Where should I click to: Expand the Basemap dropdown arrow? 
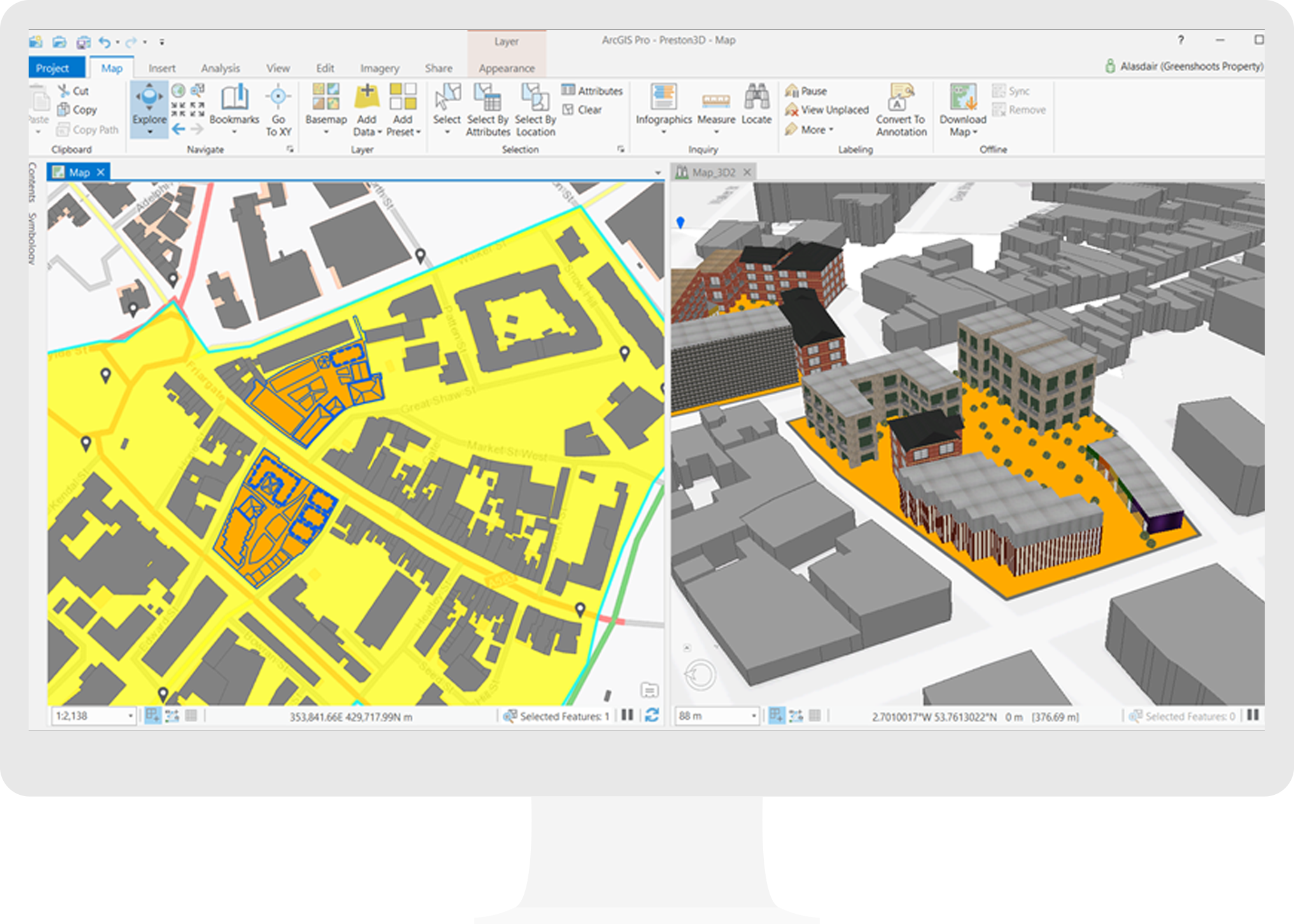click(326, 132)
